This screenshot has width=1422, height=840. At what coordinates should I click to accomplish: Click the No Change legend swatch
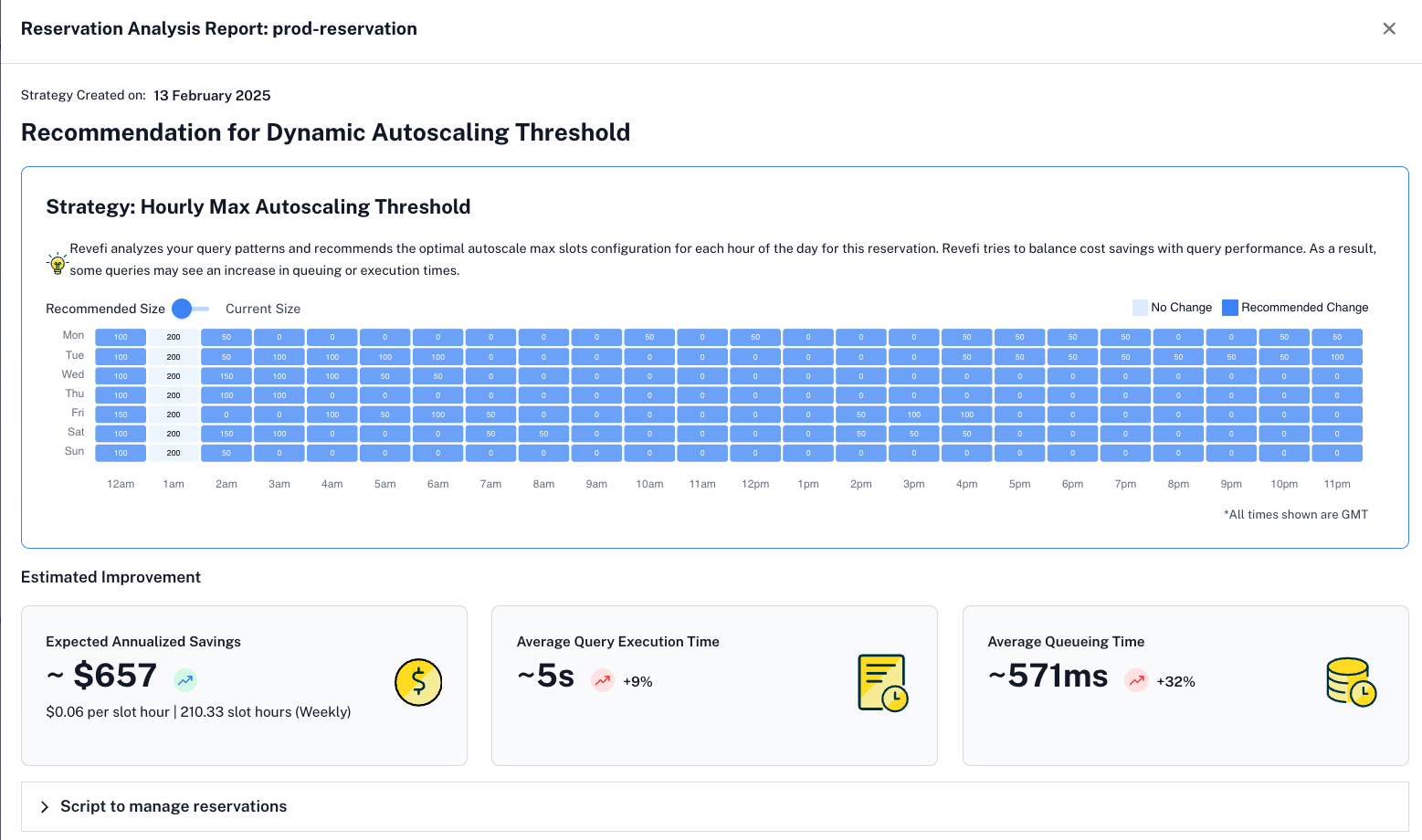pos(1140,308)
